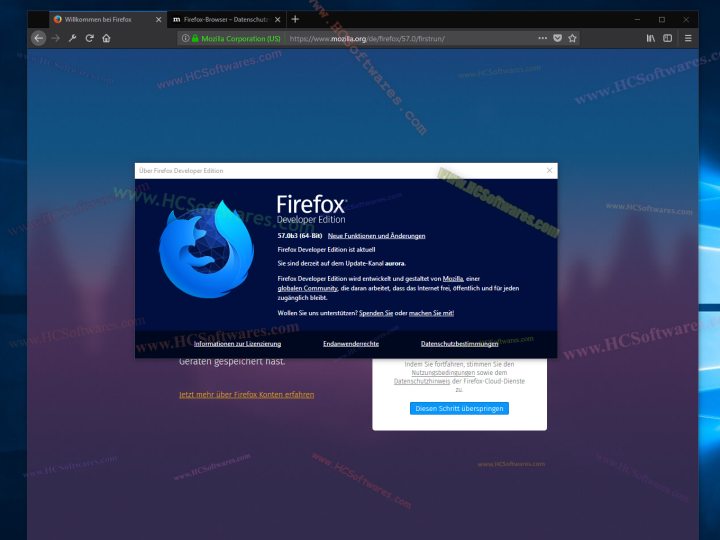720x540 pixels.
Task: Open Endanwenderrechte link
Action: [351, 343]
